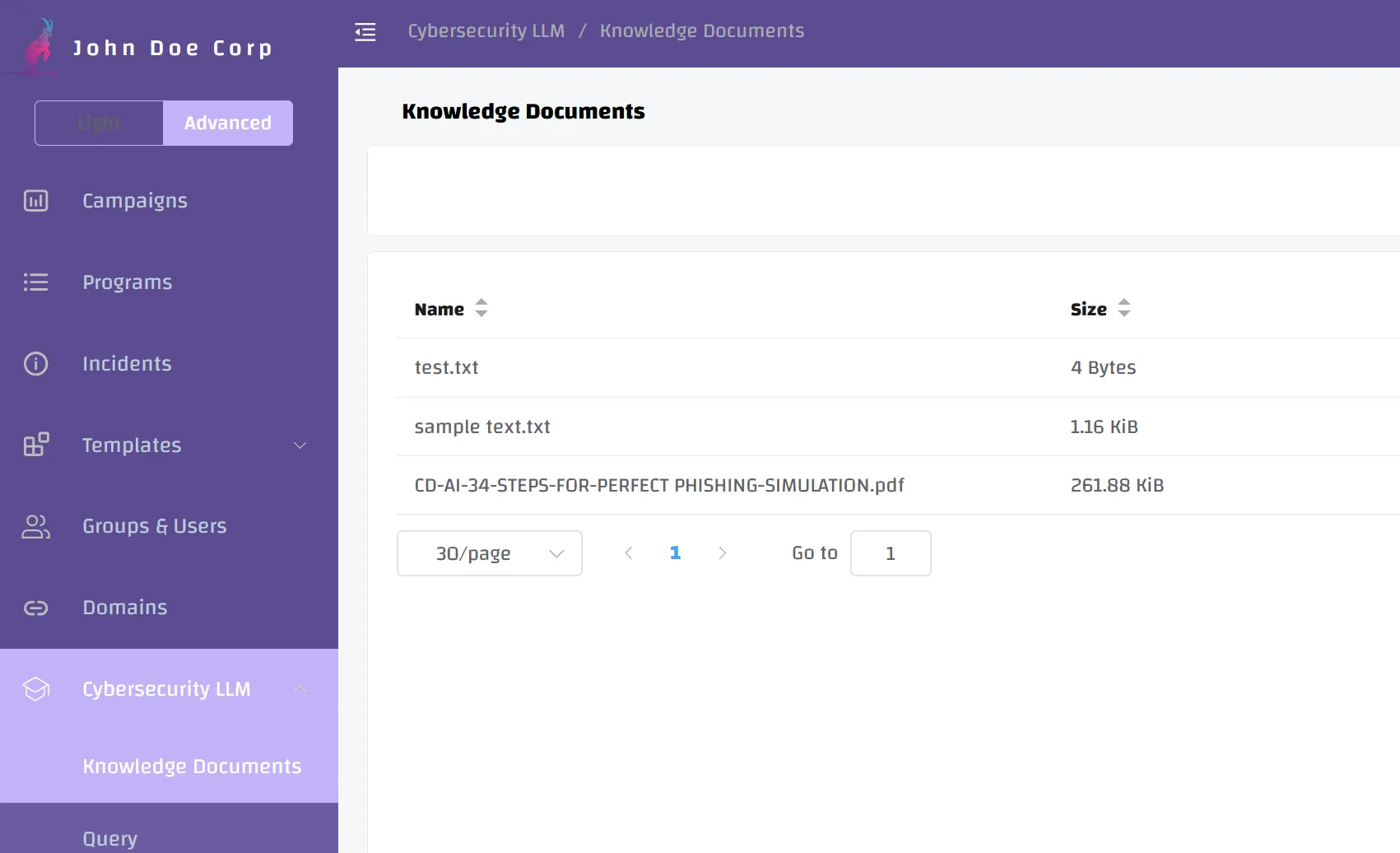Click the Name column header text
The height and width of the screenshot is (853, 1400).
tap(440, 310)
